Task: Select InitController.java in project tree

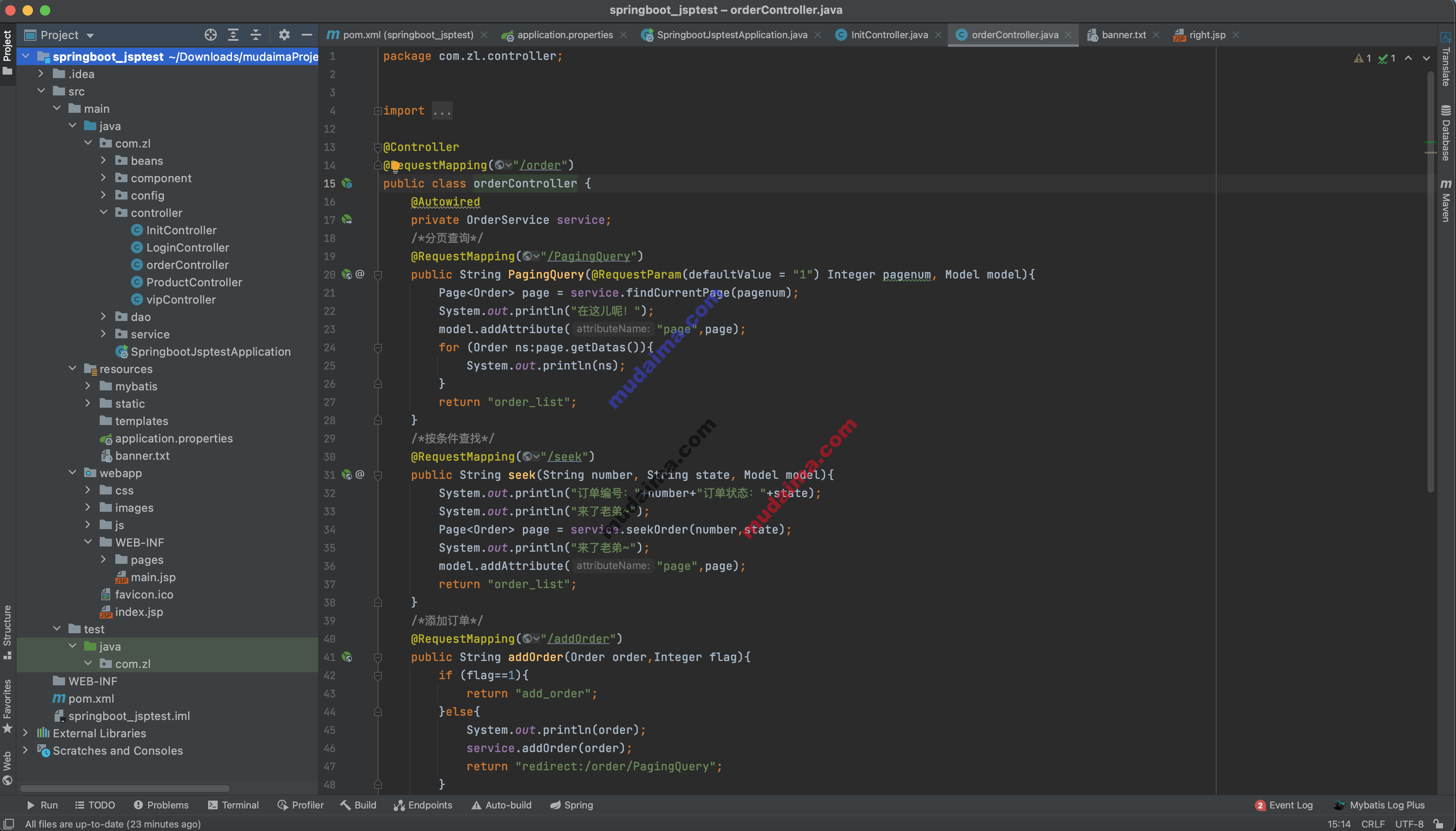Action: [181, 230]
